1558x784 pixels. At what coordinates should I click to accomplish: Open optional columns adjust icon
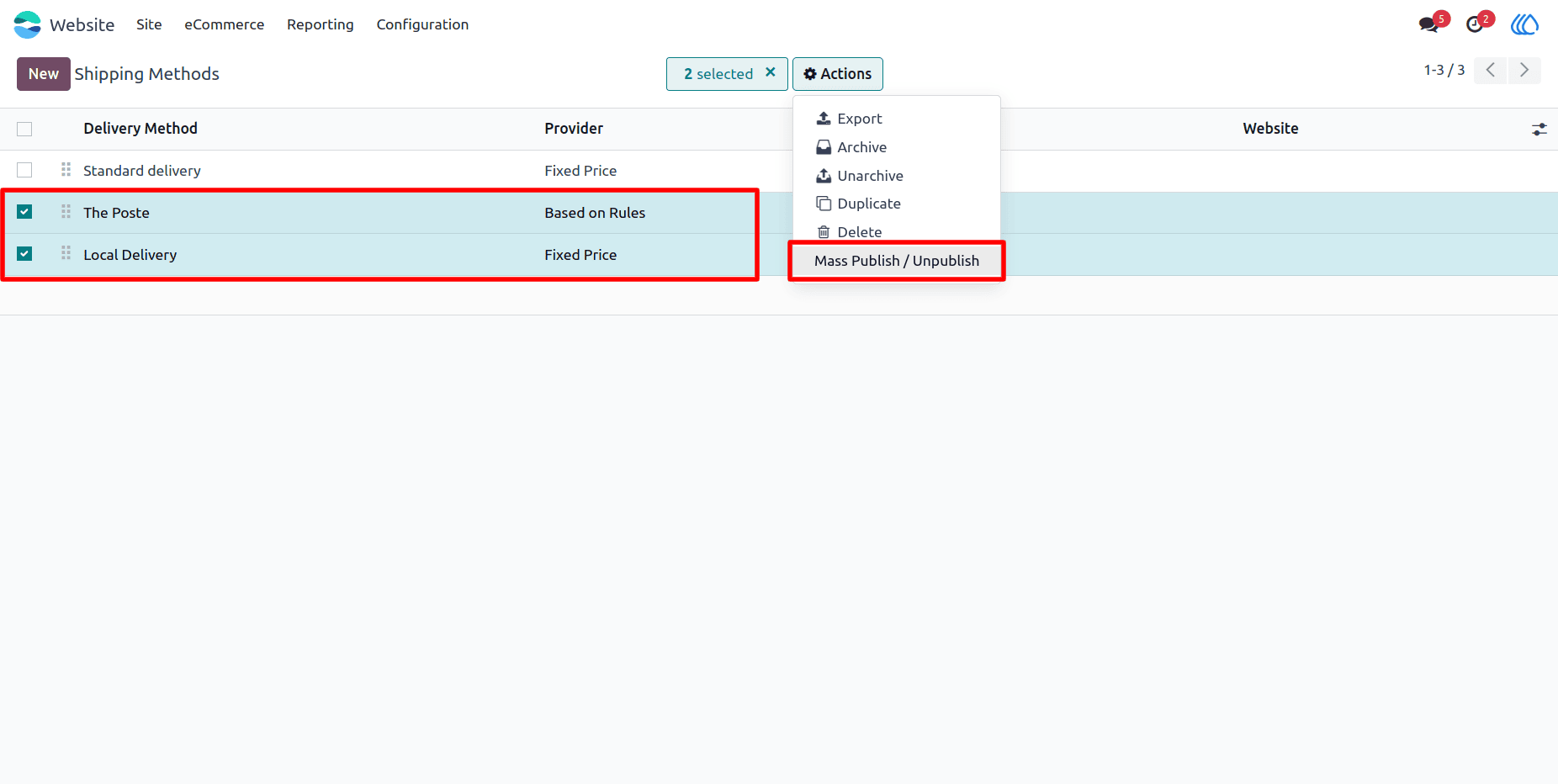tap(1539, 129)
